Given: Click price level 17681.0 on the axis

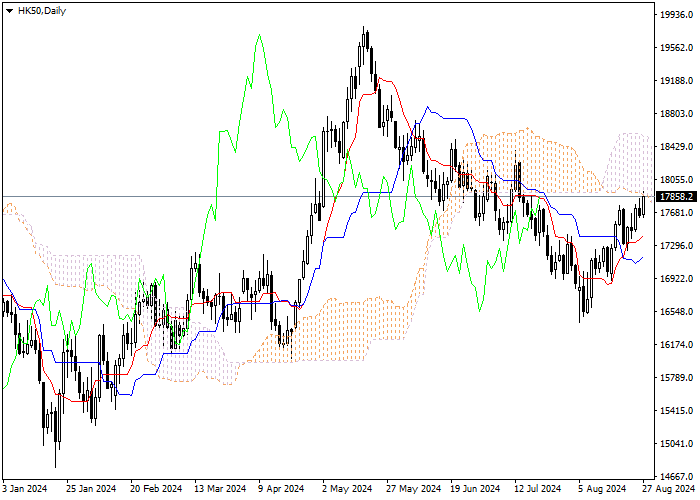Looking at the screenshot, I should tap(676, 213).
